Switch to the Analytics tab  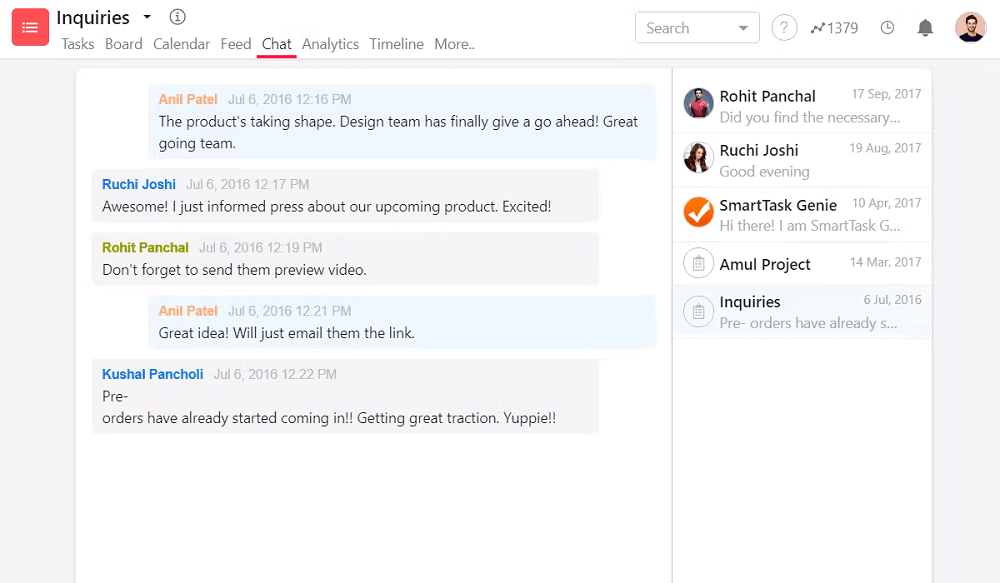pyautogui.click(x=330, y=44)
